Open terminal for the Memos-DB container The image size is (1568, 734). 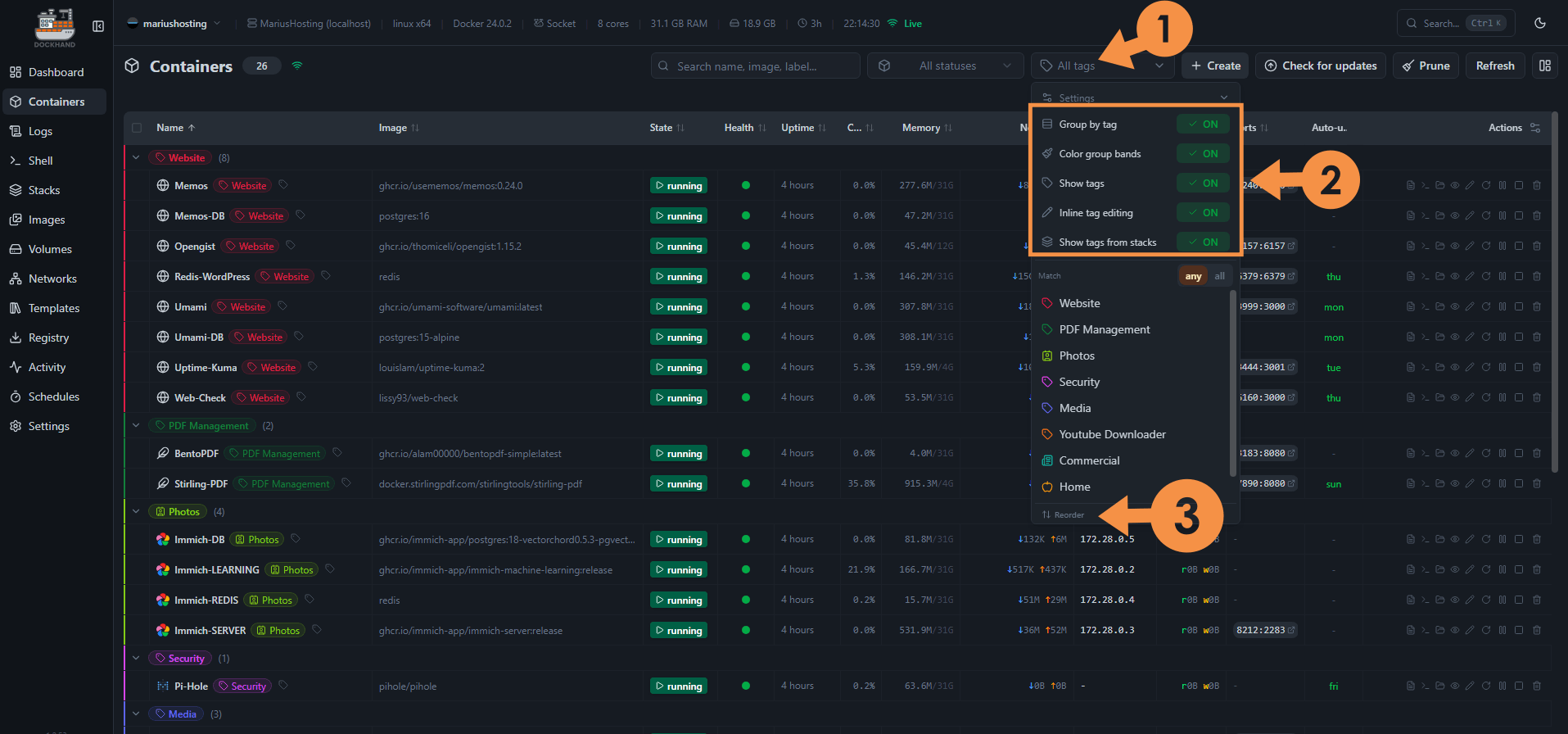coord(1426,216)
